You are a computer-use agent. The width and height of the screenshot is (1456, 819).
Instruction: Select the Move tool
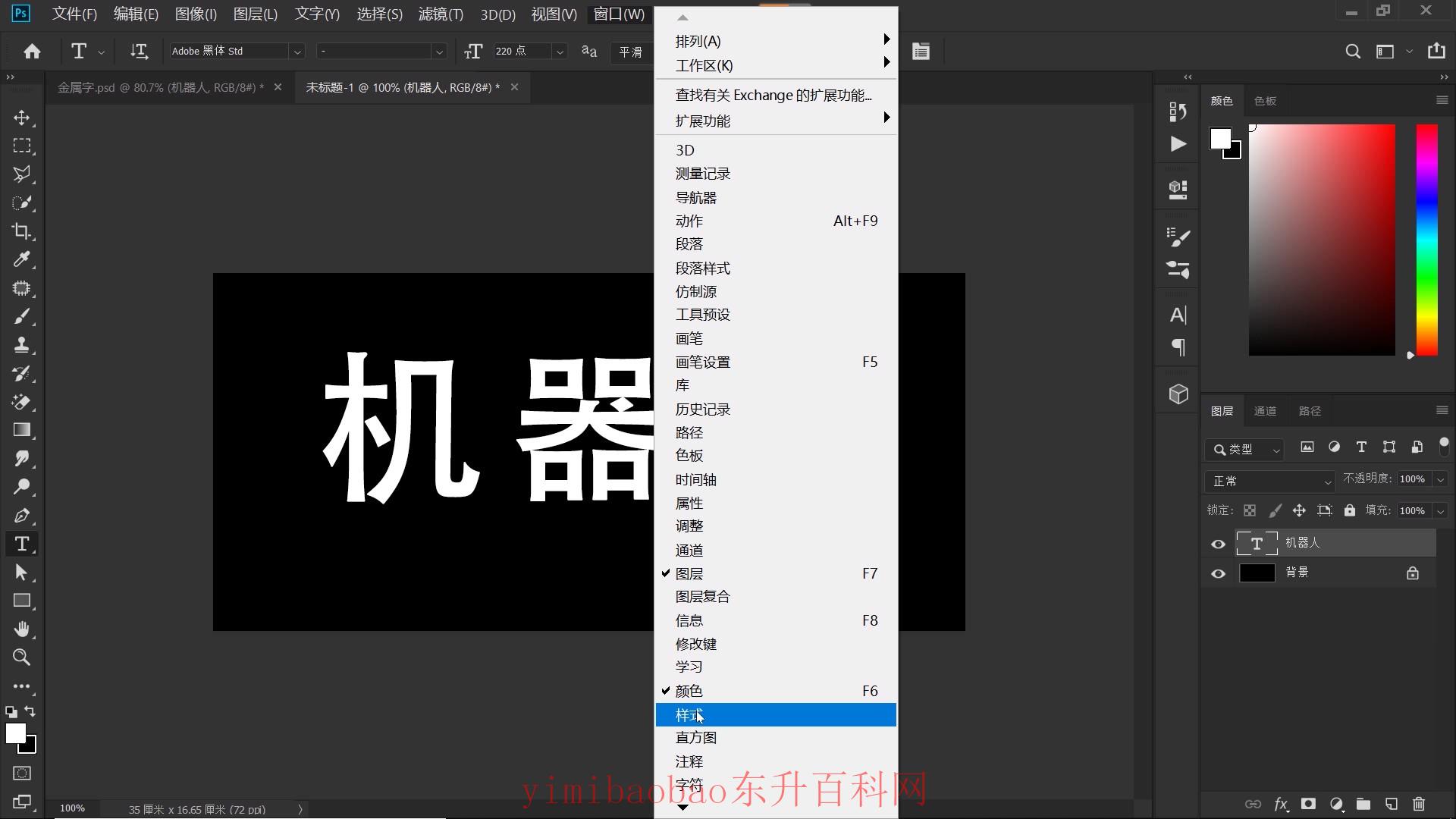pos(22,118)
